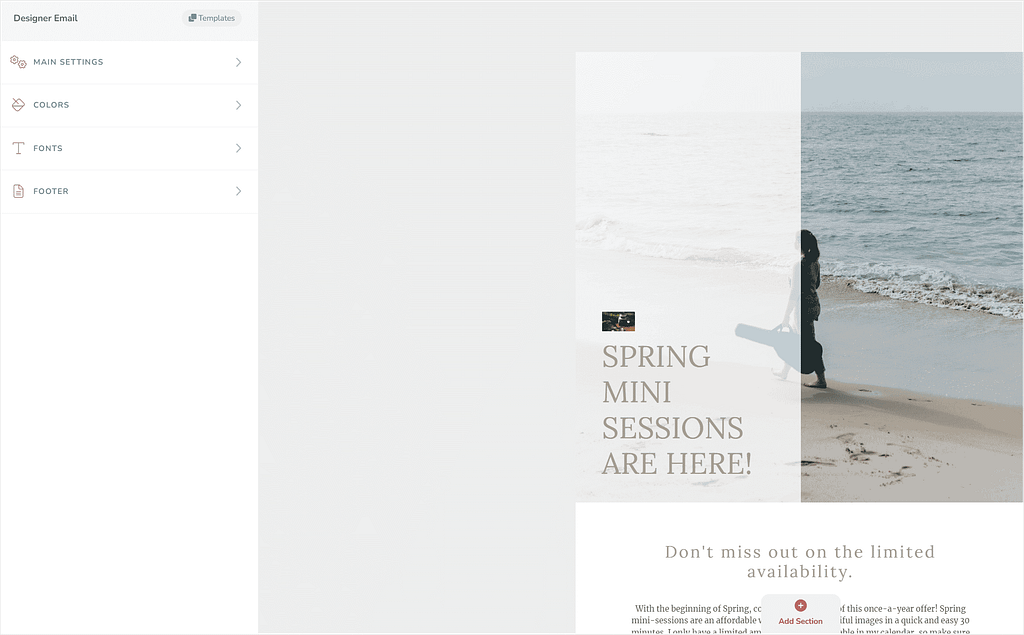Expand the Main Settings chevron

pos(238,62)
